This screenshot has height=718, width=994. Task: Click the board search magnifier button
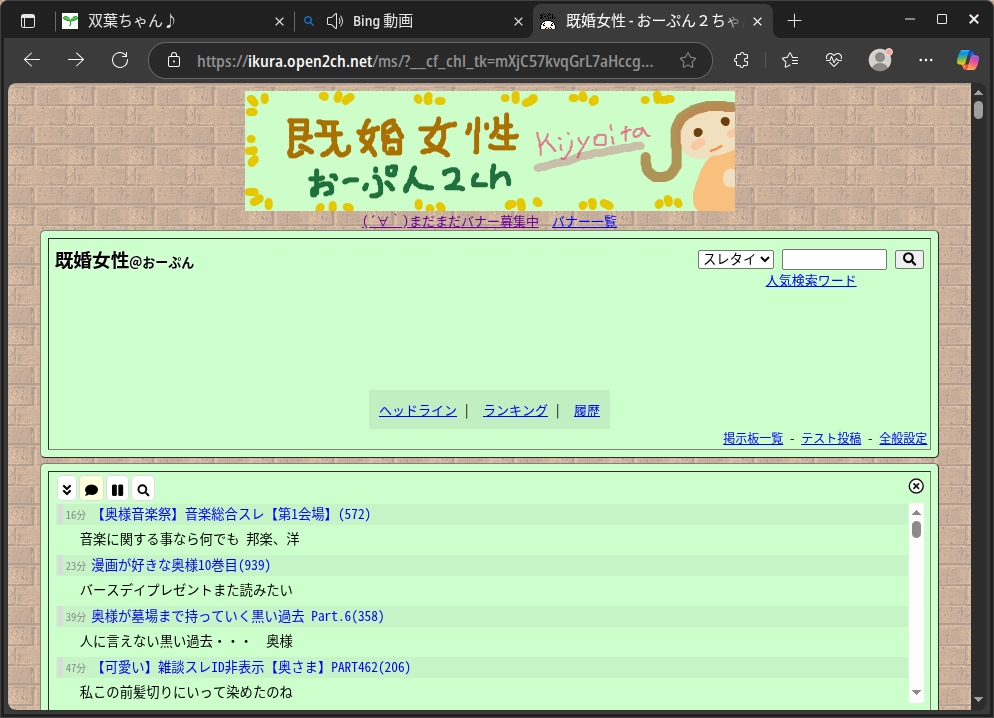pos(909,259)
